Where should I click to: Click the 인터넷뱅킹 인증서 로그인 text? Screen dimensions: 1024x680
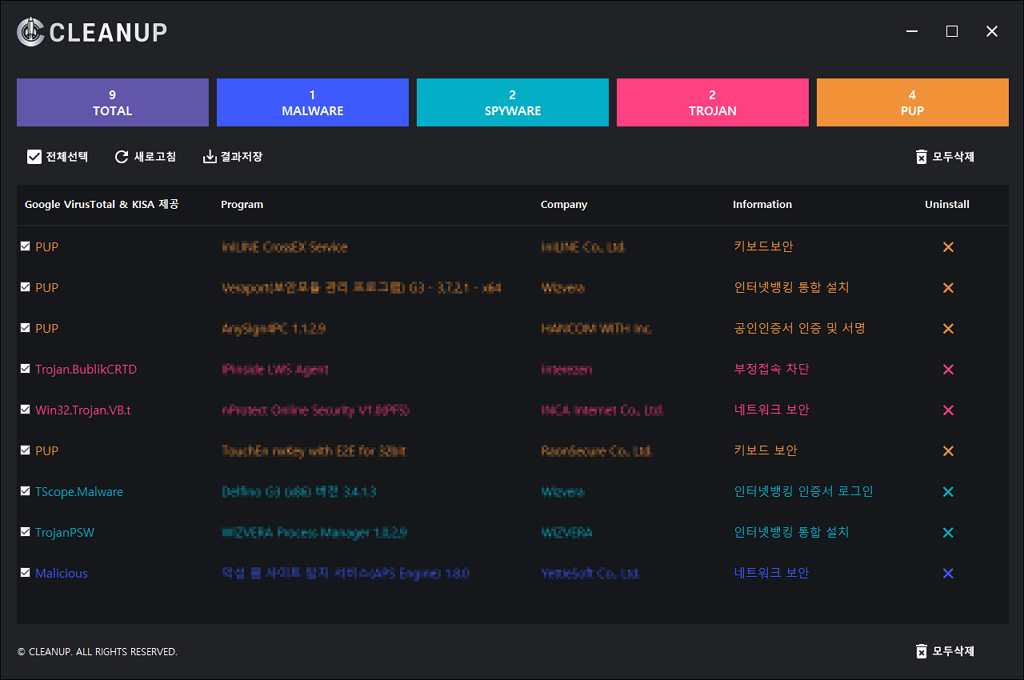[803, 491]
